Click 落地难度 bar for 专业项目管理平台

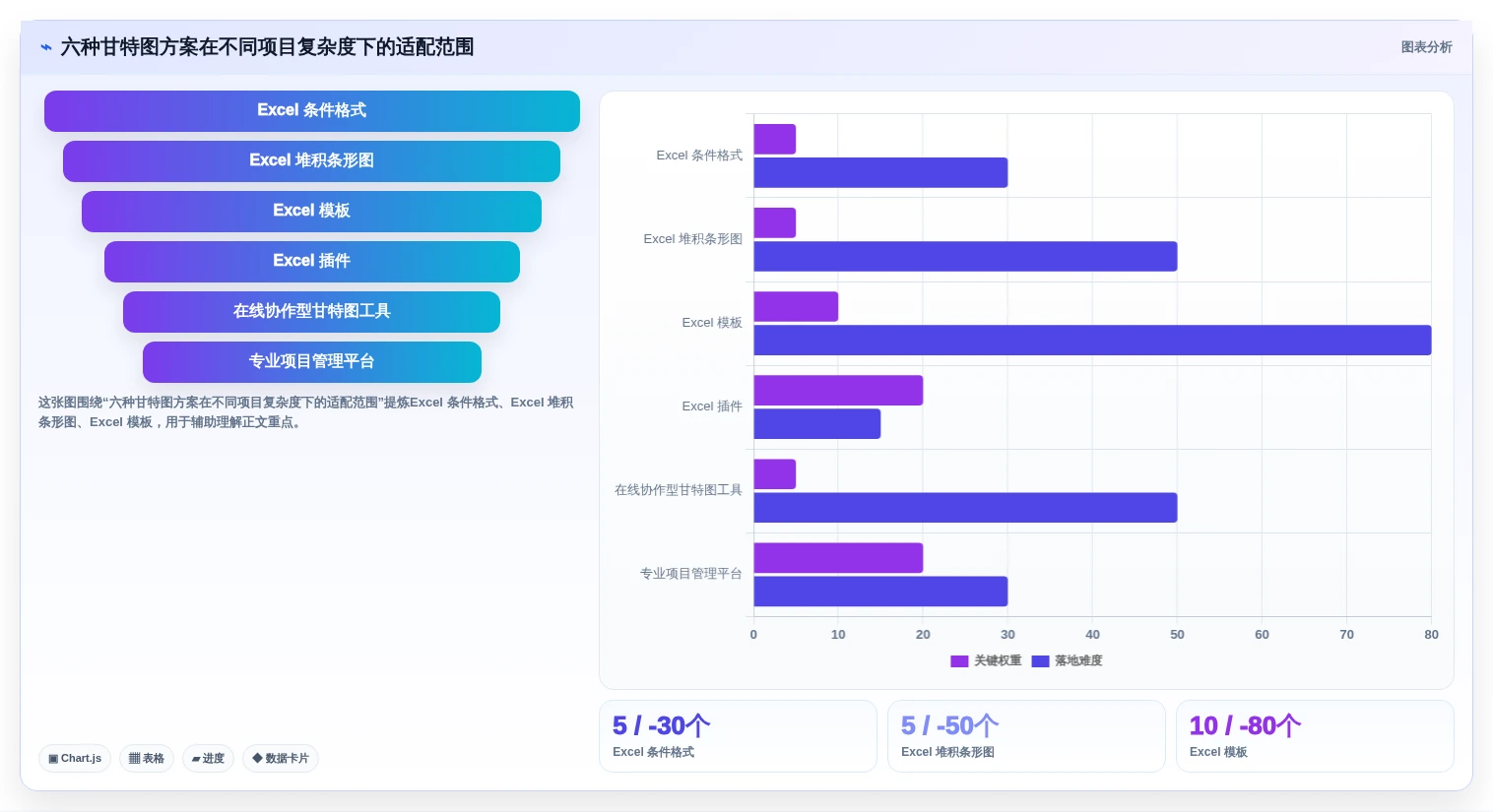click(880, 591)
